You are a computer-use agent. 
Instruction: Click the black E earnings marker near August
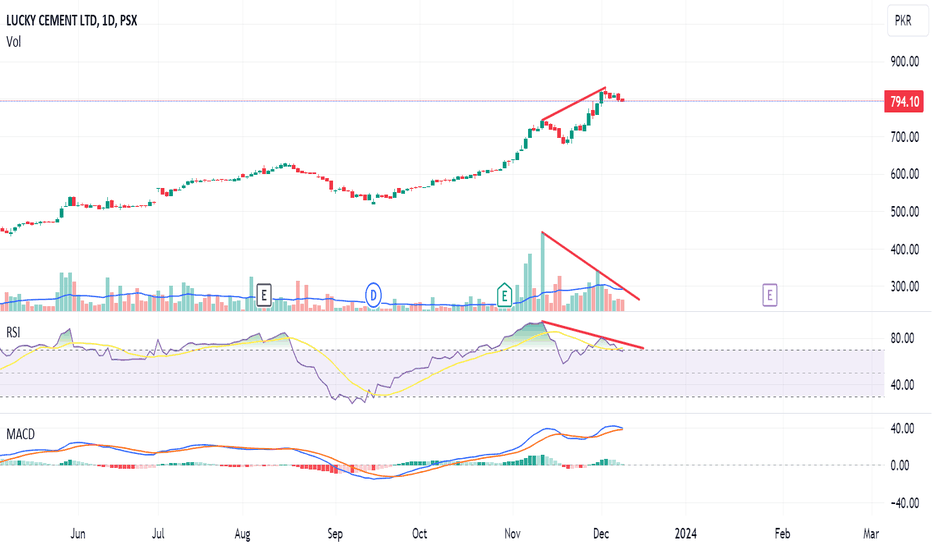264,295
